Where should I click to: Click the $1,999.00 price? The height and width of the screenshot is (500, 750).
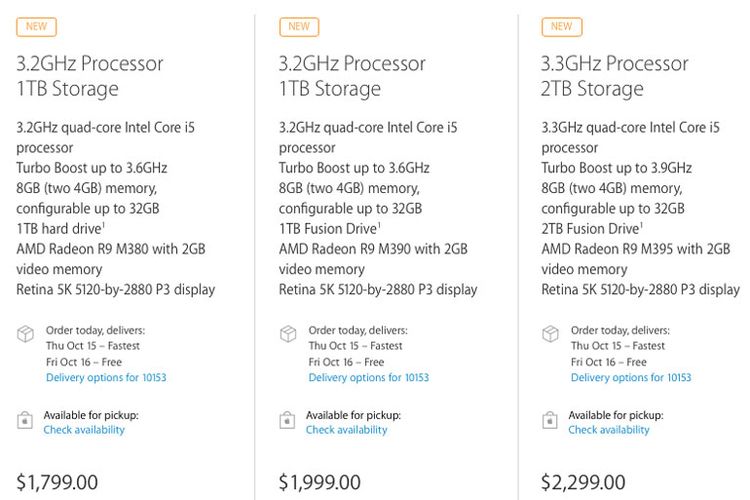coord(320,482)
